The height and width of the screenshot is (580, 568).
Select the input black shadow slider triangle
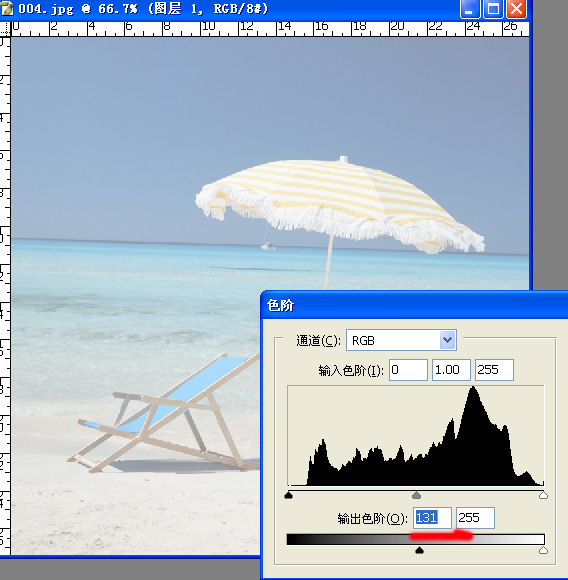[288, 495]
